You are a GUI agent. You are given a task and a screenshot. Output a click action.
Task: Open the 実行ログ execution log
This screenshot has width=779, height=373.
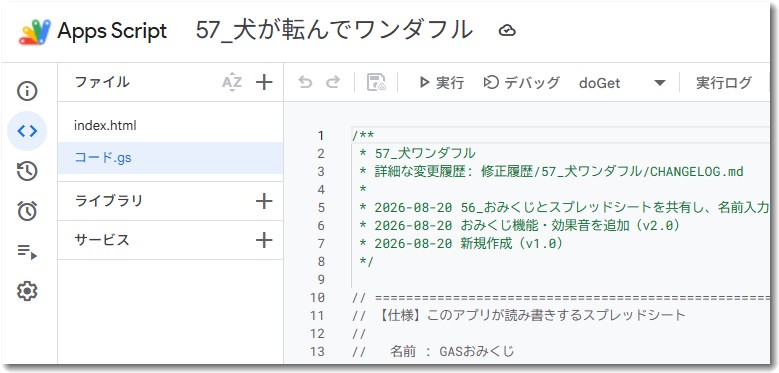pos(723,82)
